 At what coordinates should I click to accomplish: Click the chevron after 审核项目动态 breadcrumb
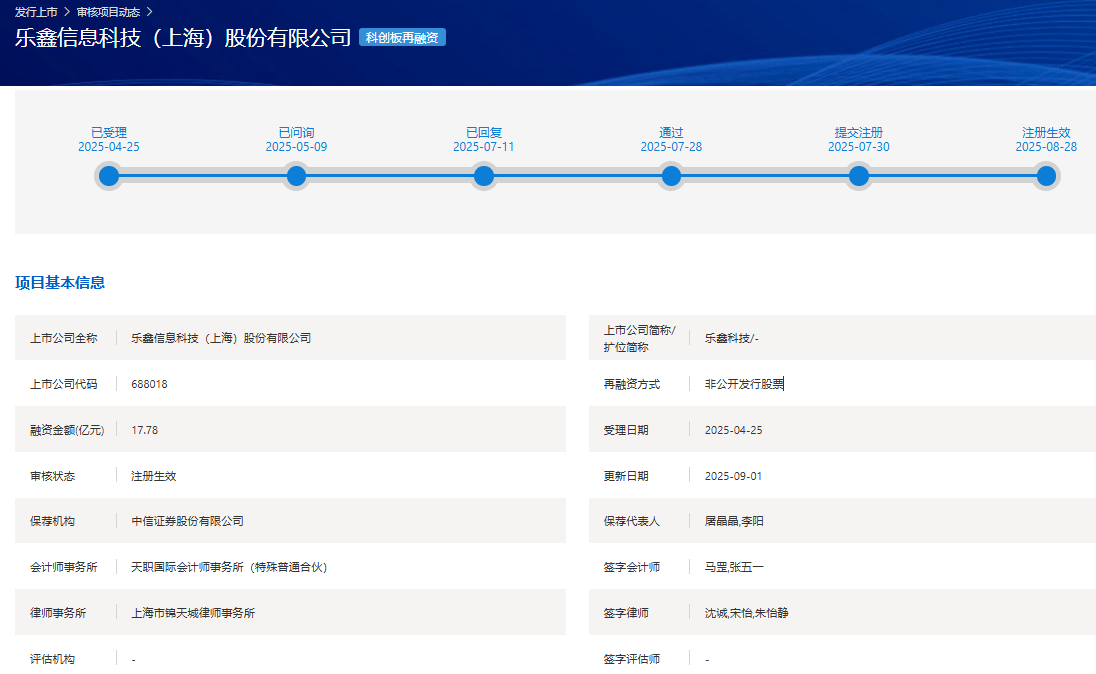[x=150, y=12]
